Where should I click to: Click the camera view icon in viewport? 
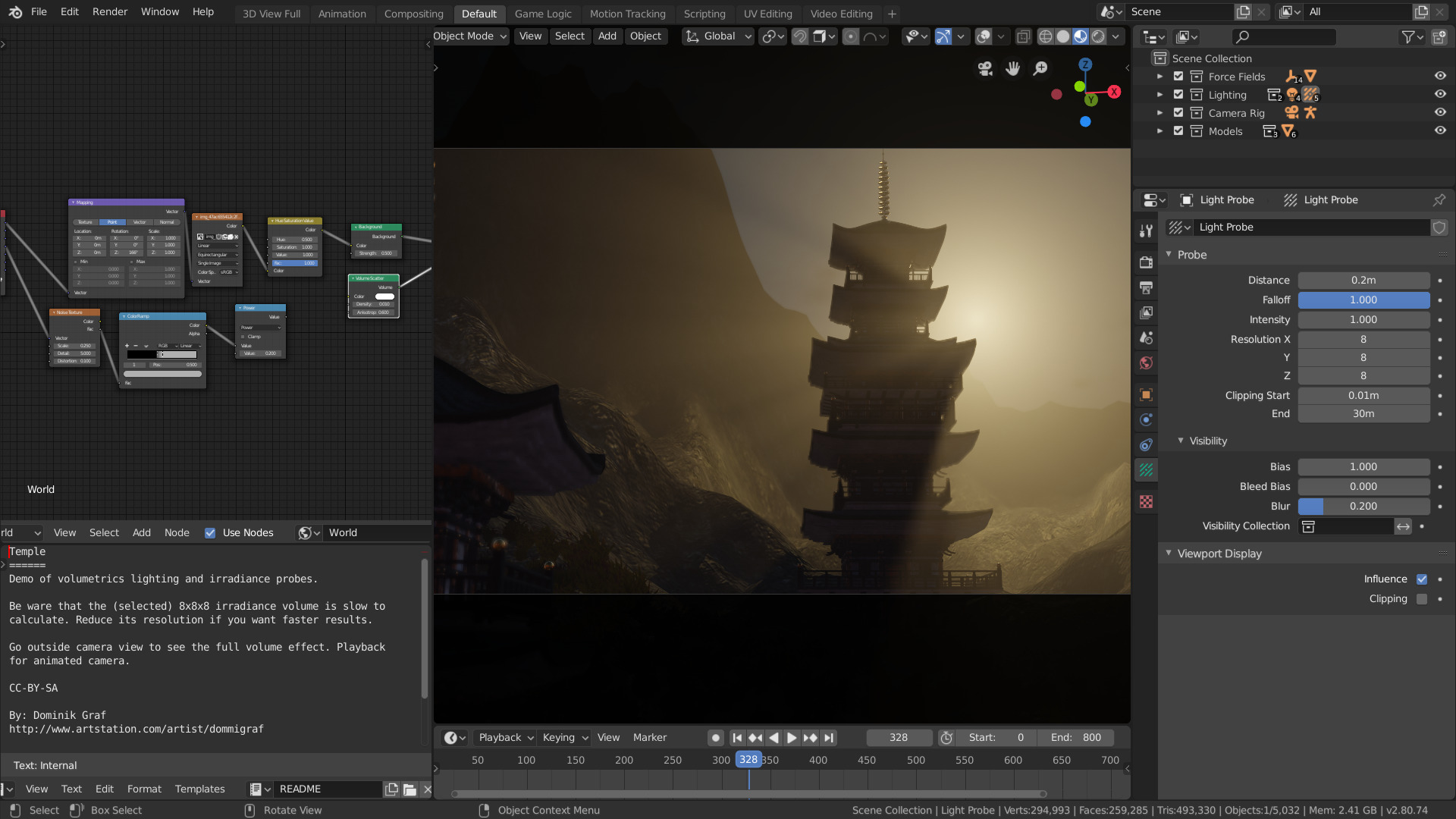coord(984,69)
